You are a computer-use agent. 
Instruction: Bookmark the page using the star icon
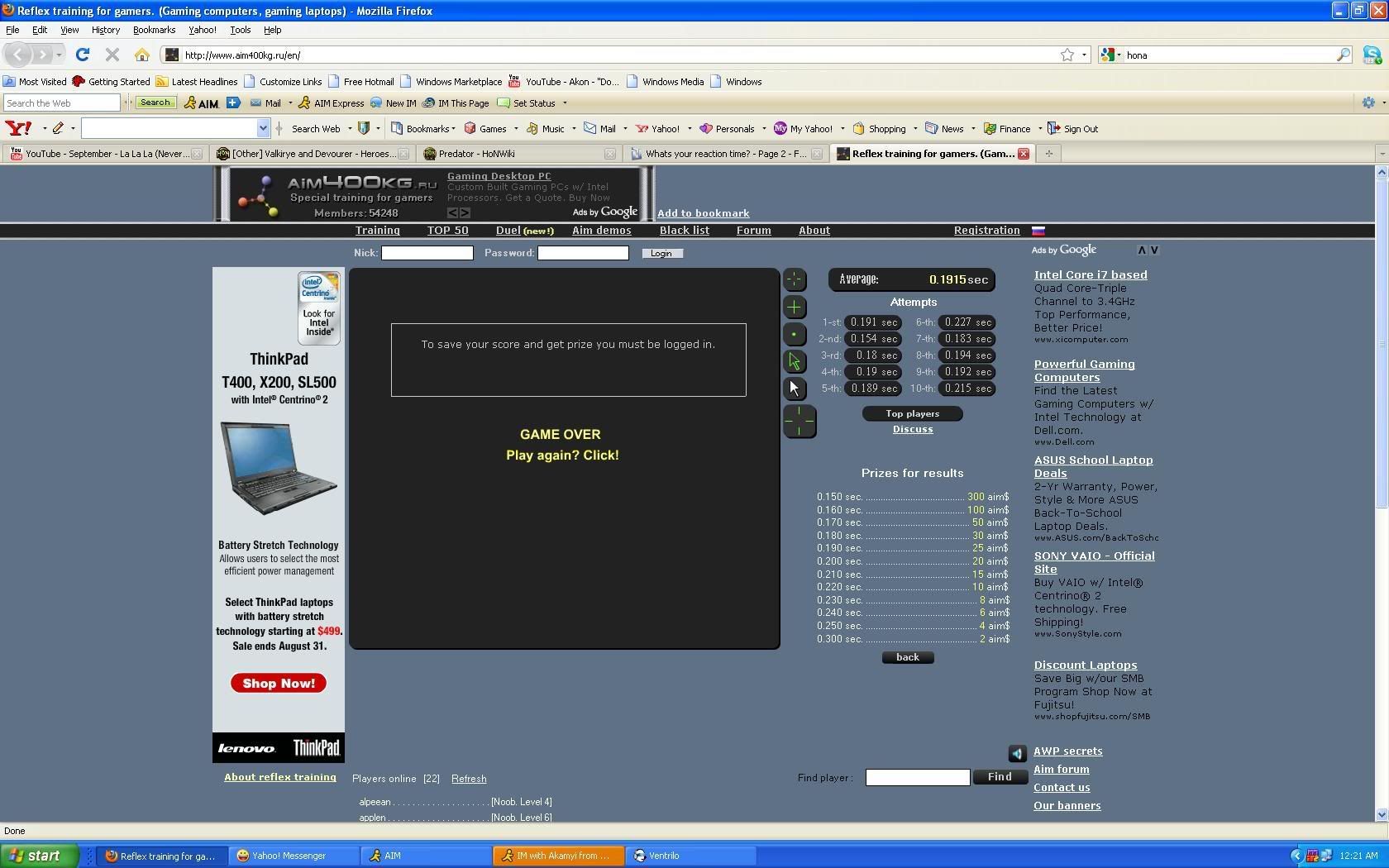(1067, 55)
